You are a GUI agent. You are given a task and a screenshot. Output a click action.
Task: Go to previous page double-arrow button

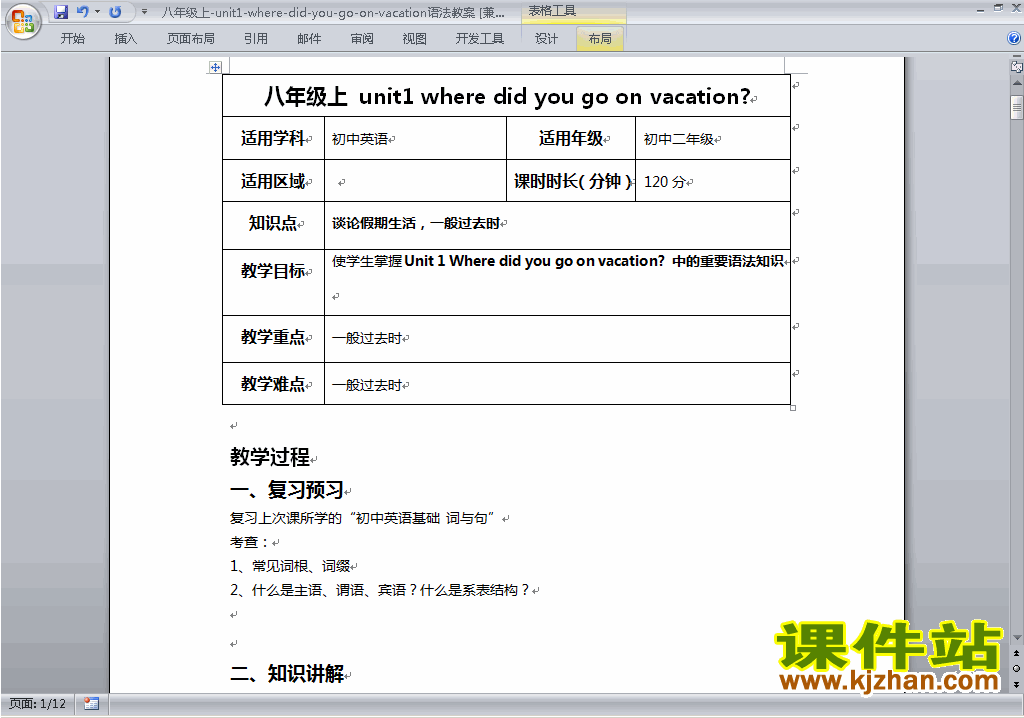pyautogui.click(x=1016, y=653)
